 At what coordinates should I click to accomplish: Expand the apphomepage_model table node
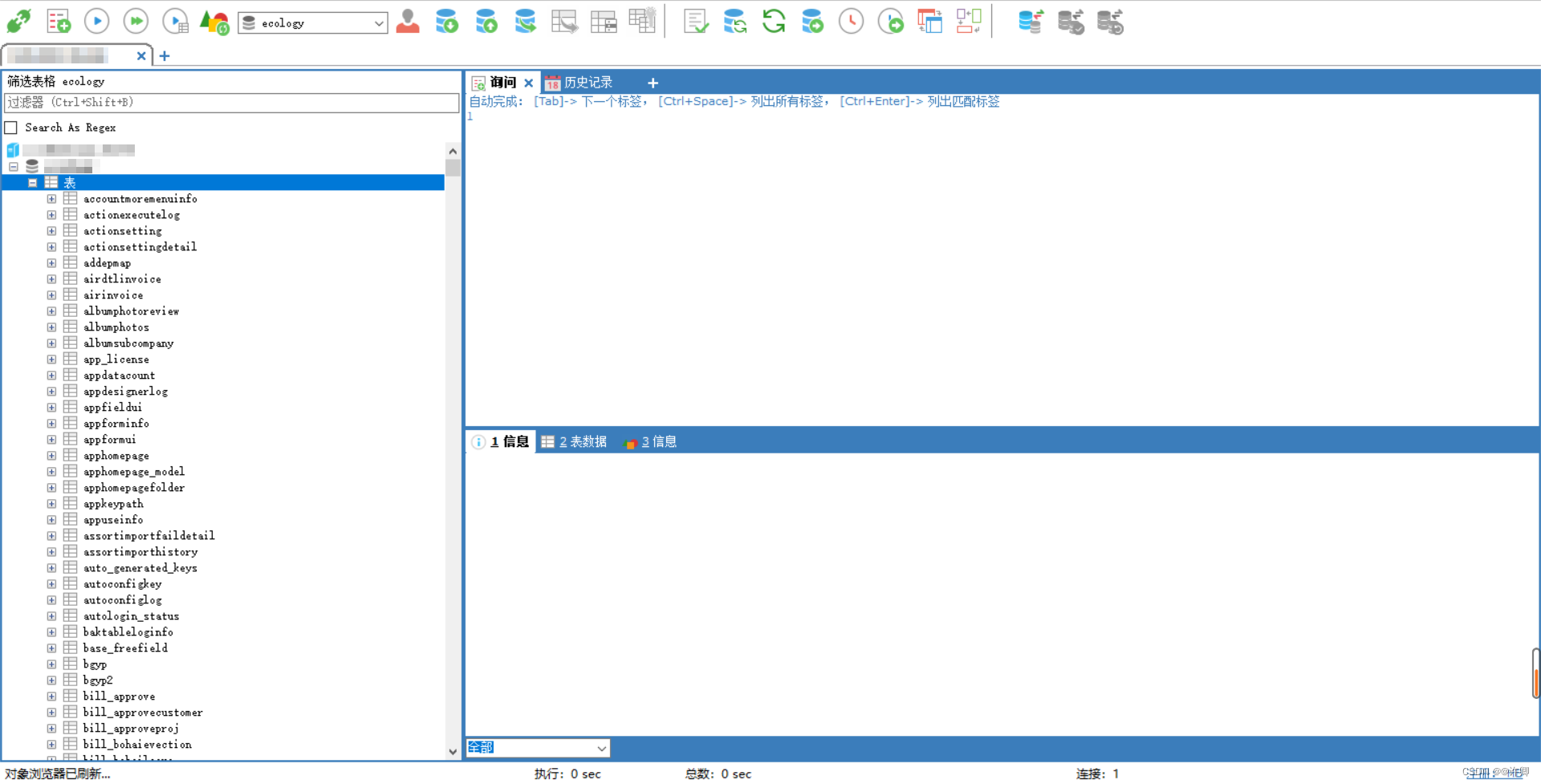(51, 472)
